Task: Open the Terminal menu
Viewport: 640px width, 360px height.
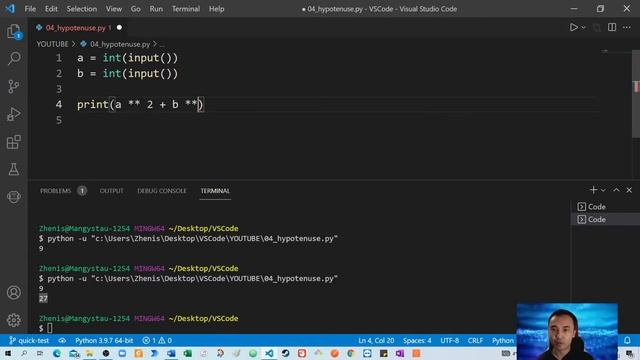Action: click(x=186, y=9)
